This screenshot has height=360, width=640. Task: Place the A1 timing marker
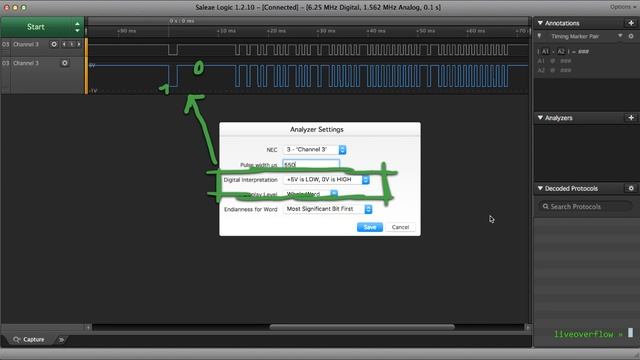(x=545, y=51)
